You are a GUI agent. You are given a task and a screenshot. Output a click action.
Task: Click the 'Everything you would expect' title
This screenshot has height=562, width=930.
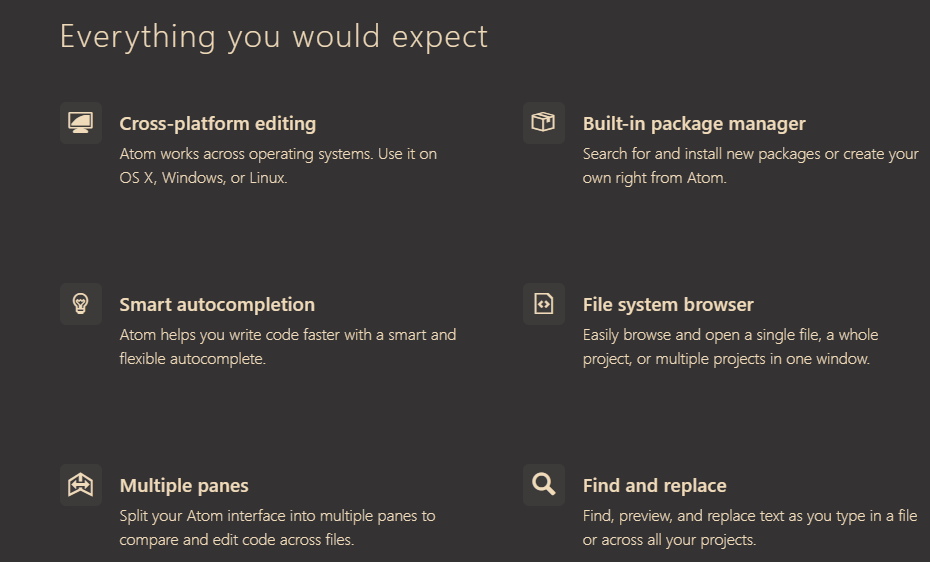274,37
